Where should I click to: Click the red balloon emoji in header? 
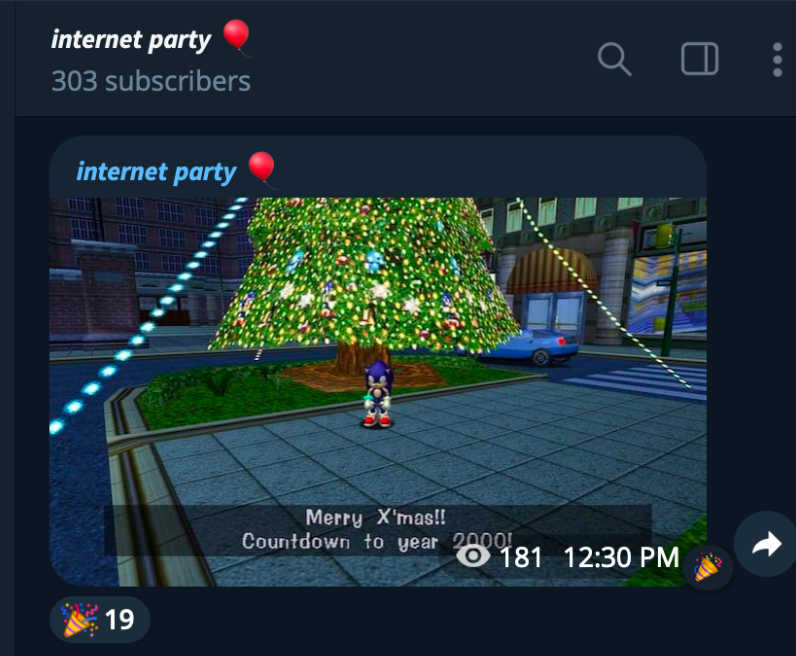[x=237, y=37]
